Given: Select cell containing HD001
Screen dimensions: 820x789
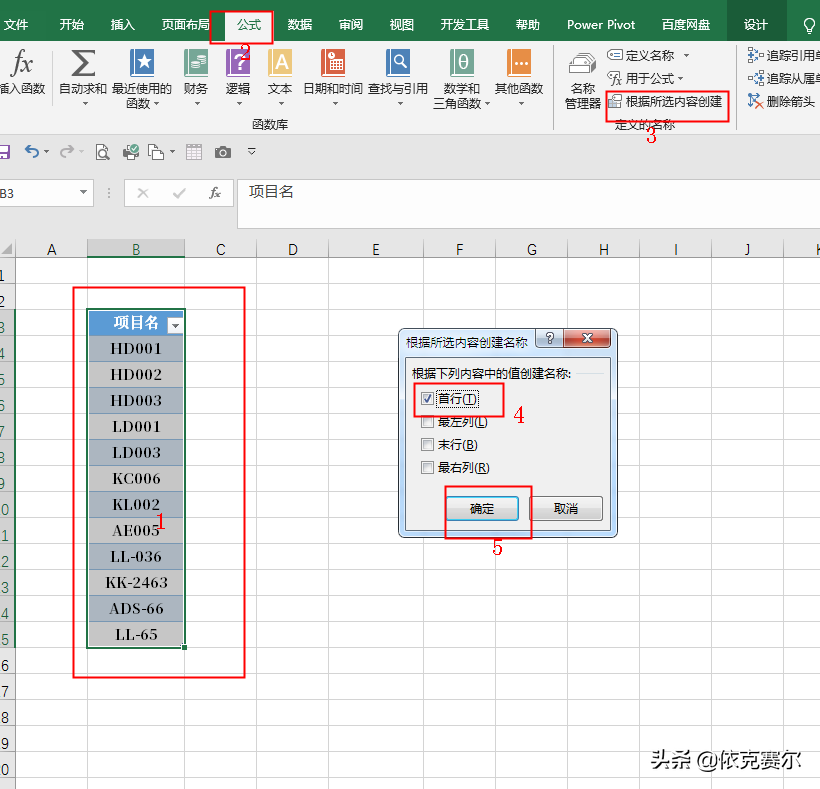Looking at the screenshot, I should (136, 349).
